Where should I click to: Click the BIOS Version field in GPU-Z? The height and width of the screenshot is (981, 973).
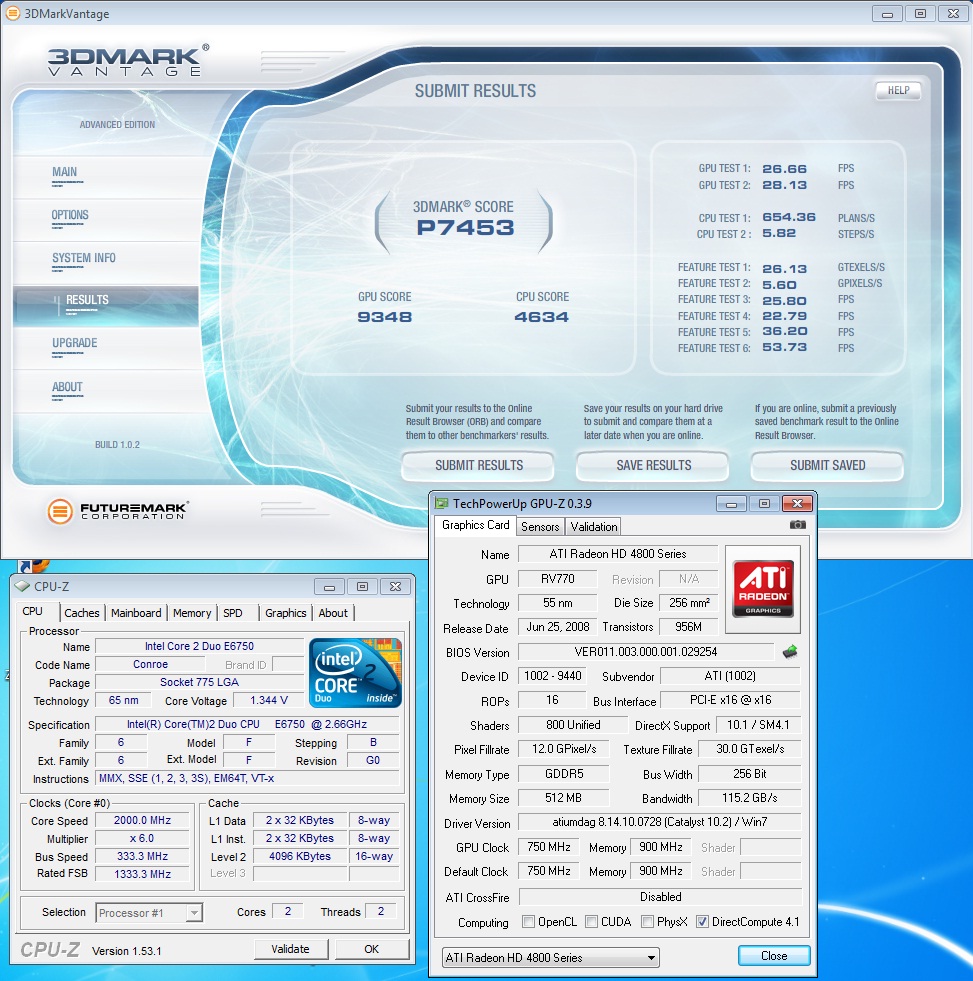646,652
